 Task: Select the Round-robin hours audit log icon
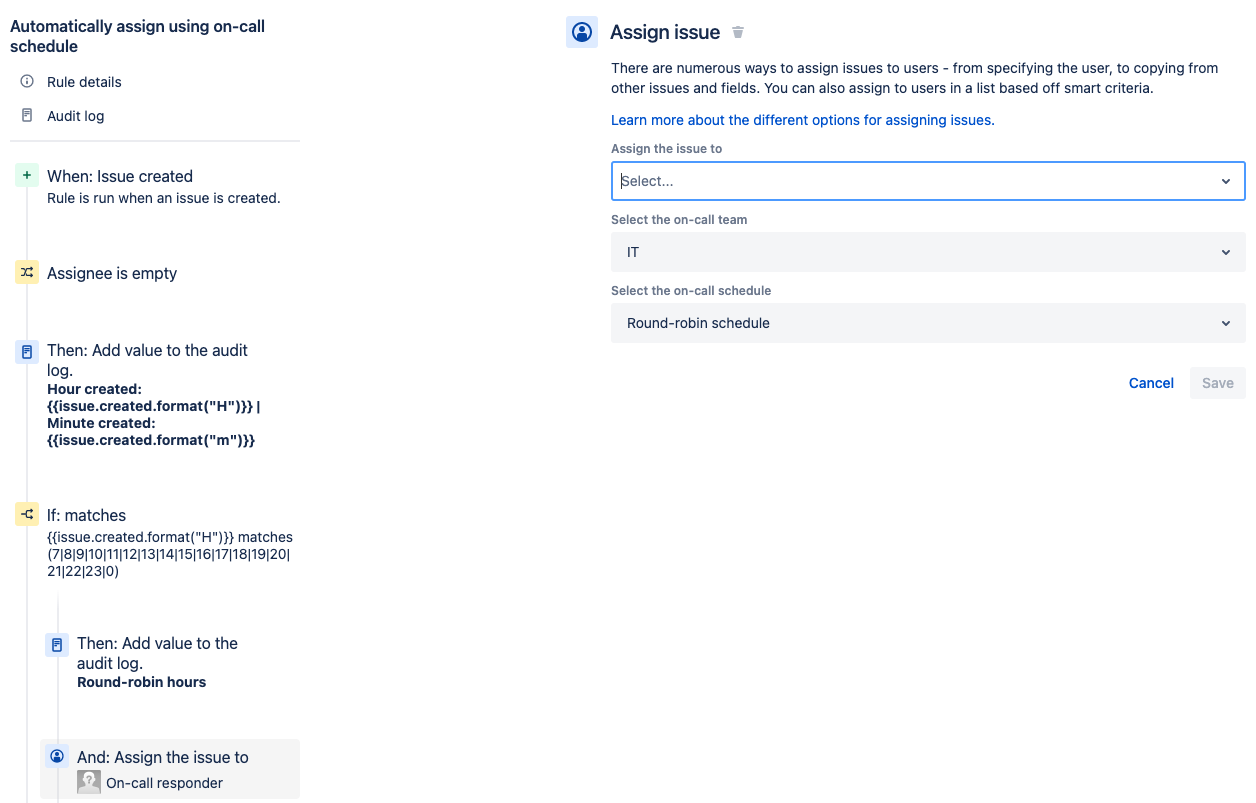point(57,645)
